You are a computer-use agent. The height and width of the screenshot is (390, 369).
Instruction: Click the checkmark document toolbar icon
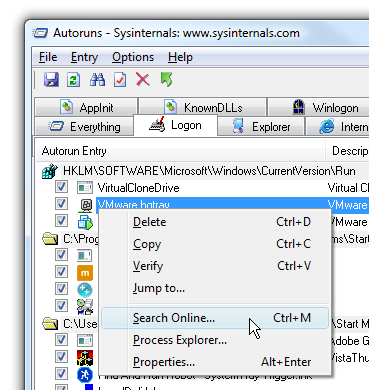(120, 80)
